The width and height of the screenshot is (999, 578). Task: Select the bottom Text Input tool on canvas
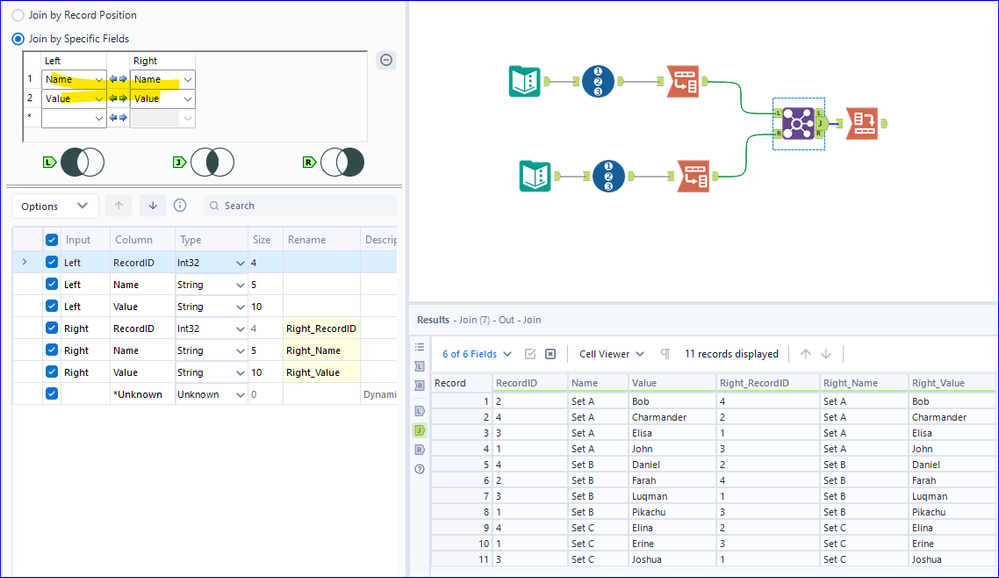coord(535,176)
